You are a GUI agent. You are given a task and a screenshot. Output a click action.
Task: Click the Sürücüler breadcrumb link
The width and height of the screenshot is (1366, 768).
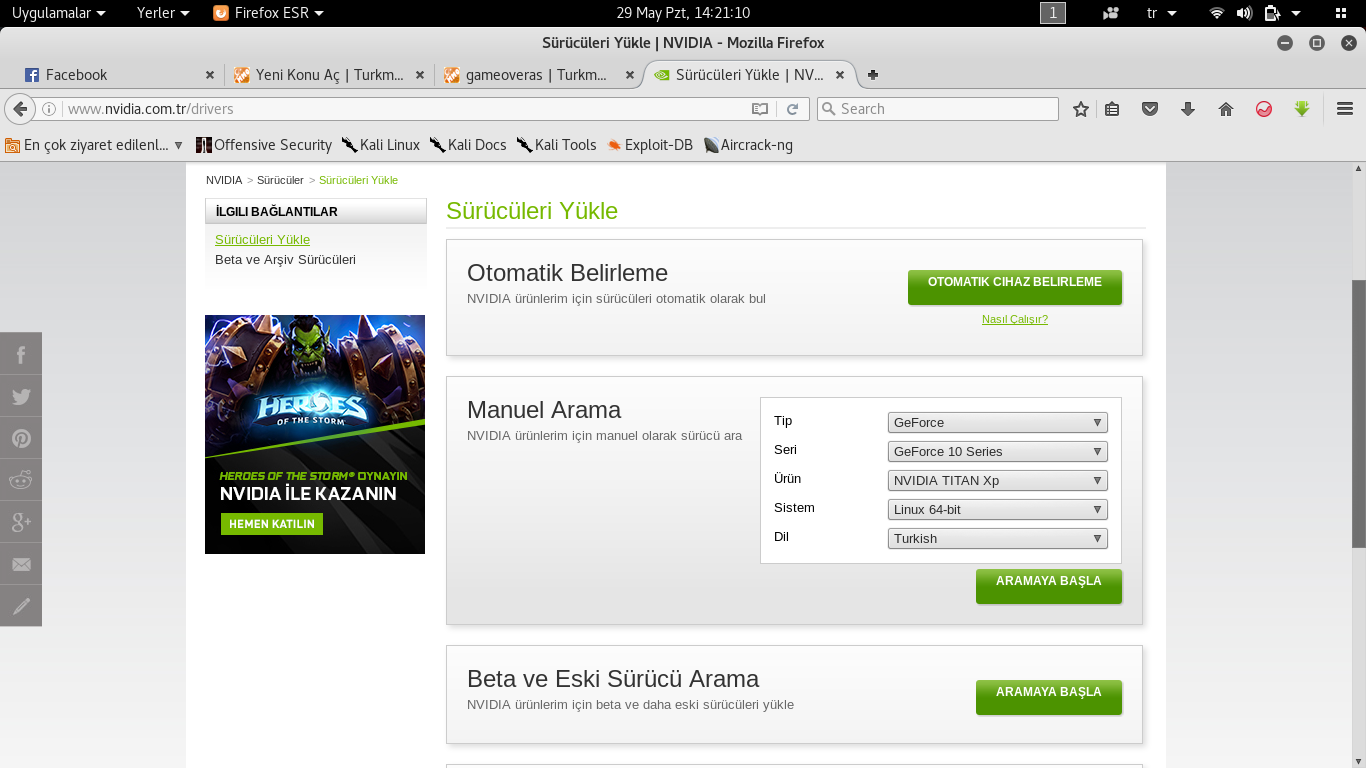pyautogui.click(x=280, y=180)
